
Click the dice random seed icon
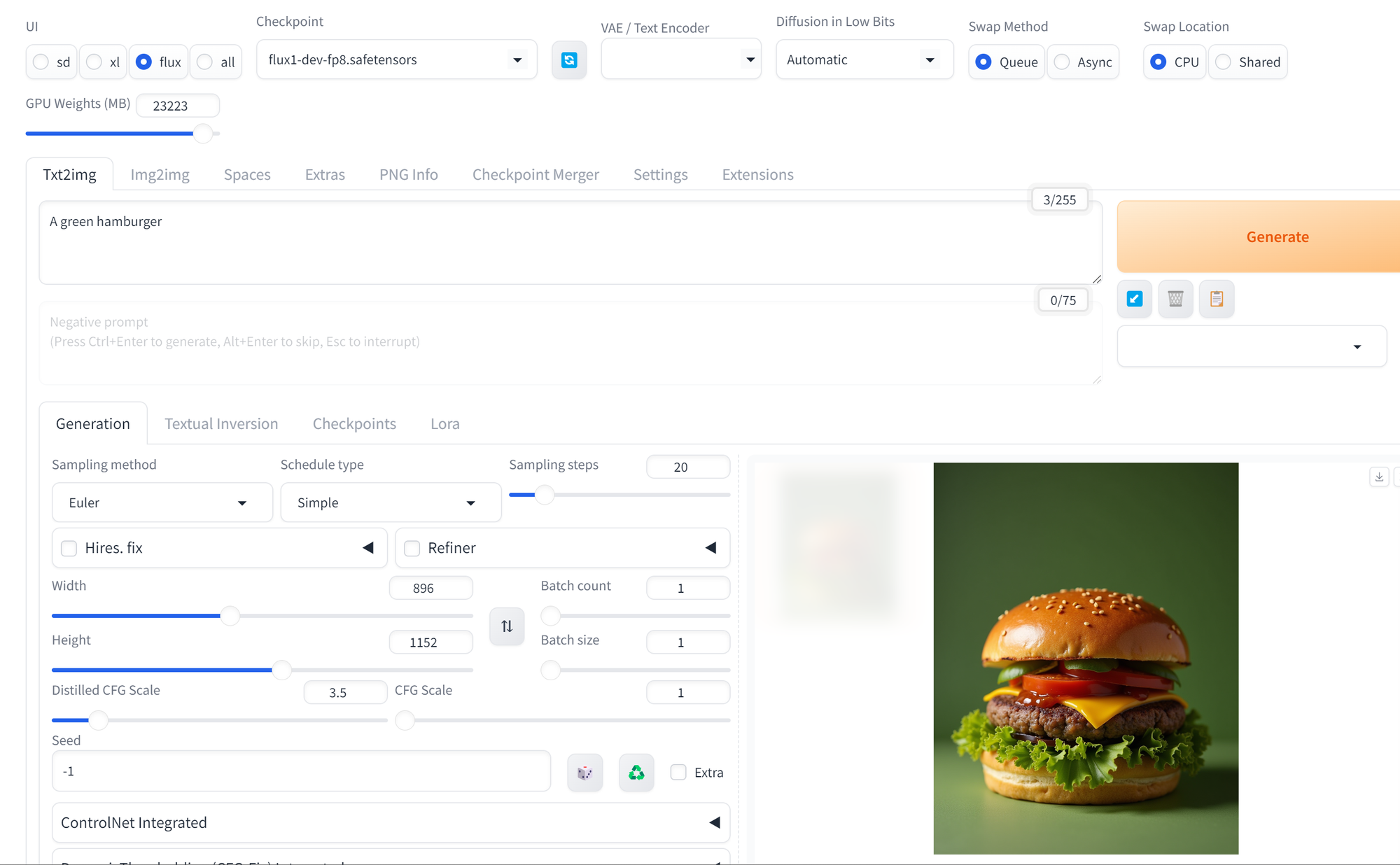click(x=584, y=773)
